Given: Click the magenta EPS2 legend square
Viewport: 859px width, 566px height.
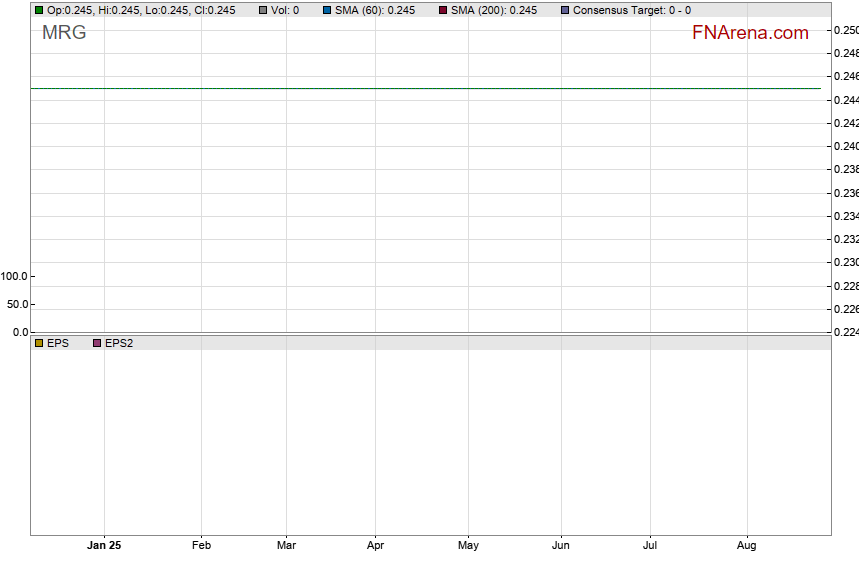Looking at the screenshot, I should click(x=97, y=343).
